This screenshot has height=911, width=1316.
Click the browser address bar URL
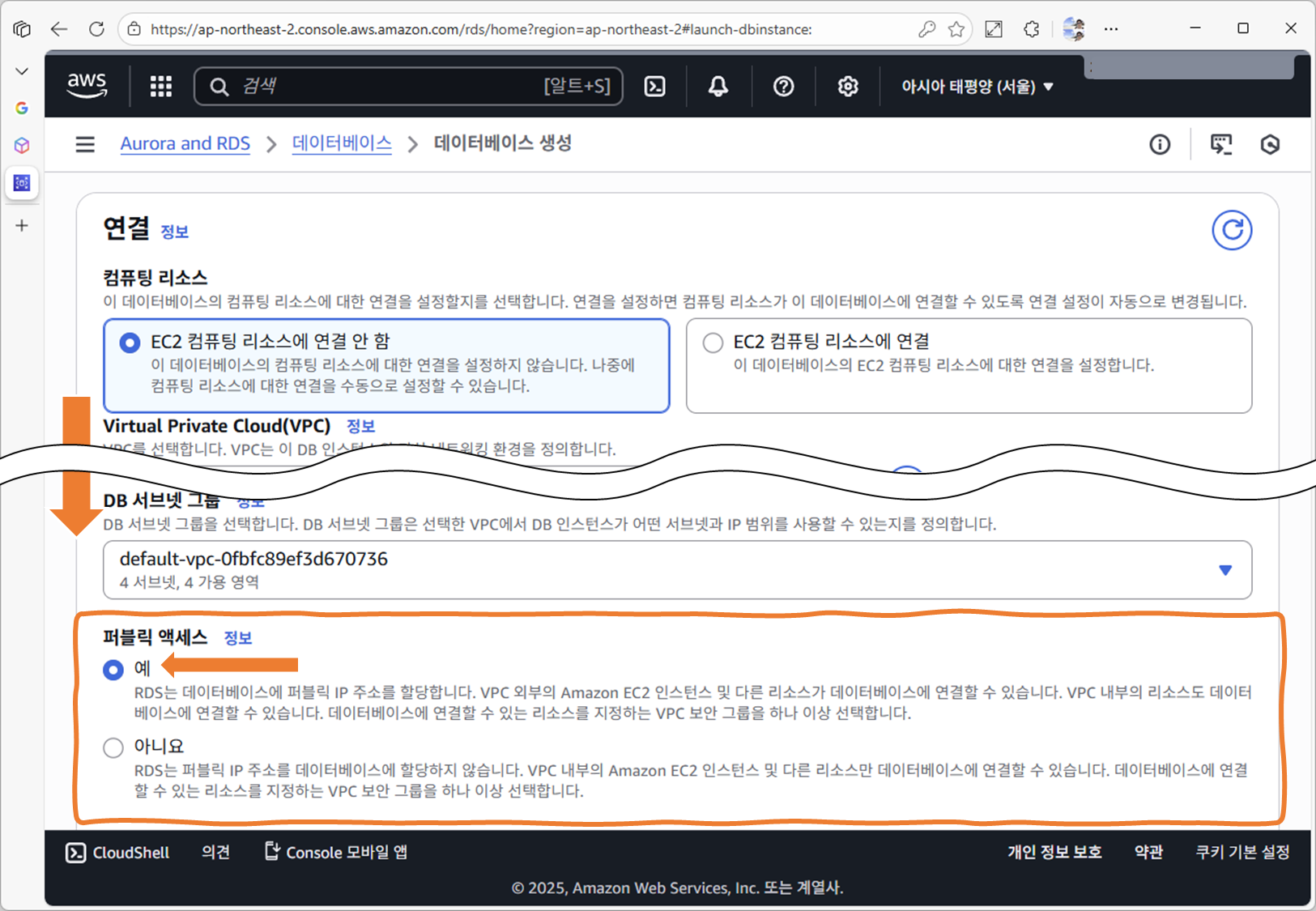click(481, 29)
